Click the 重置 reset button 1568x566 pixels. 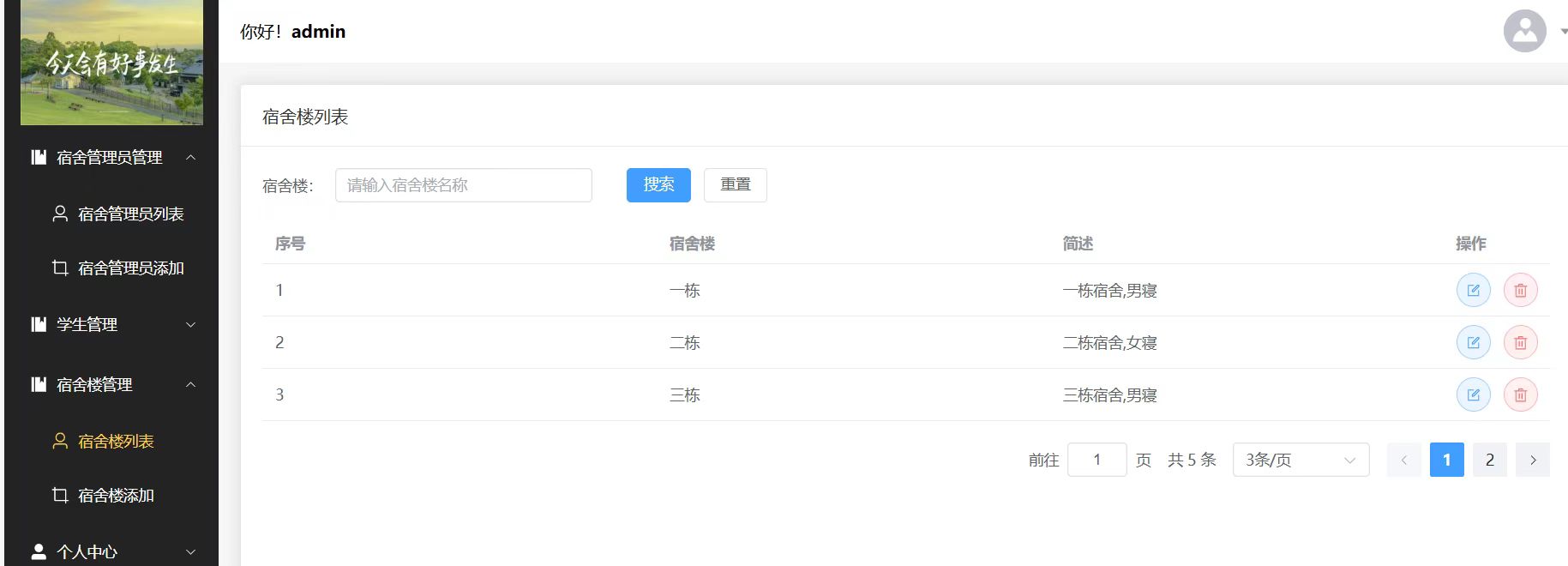[x=736, y=184]
